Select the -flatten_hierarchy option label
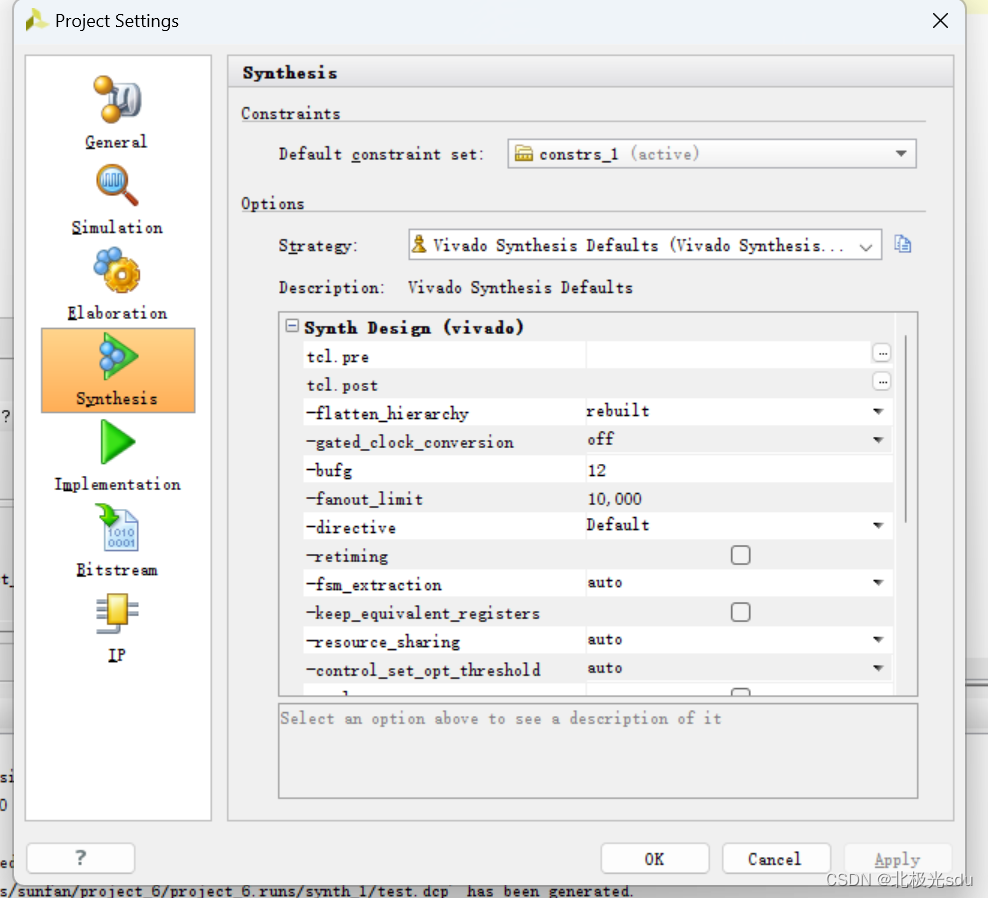The width and height of the screenshot is (988, 898). point(388,413)
